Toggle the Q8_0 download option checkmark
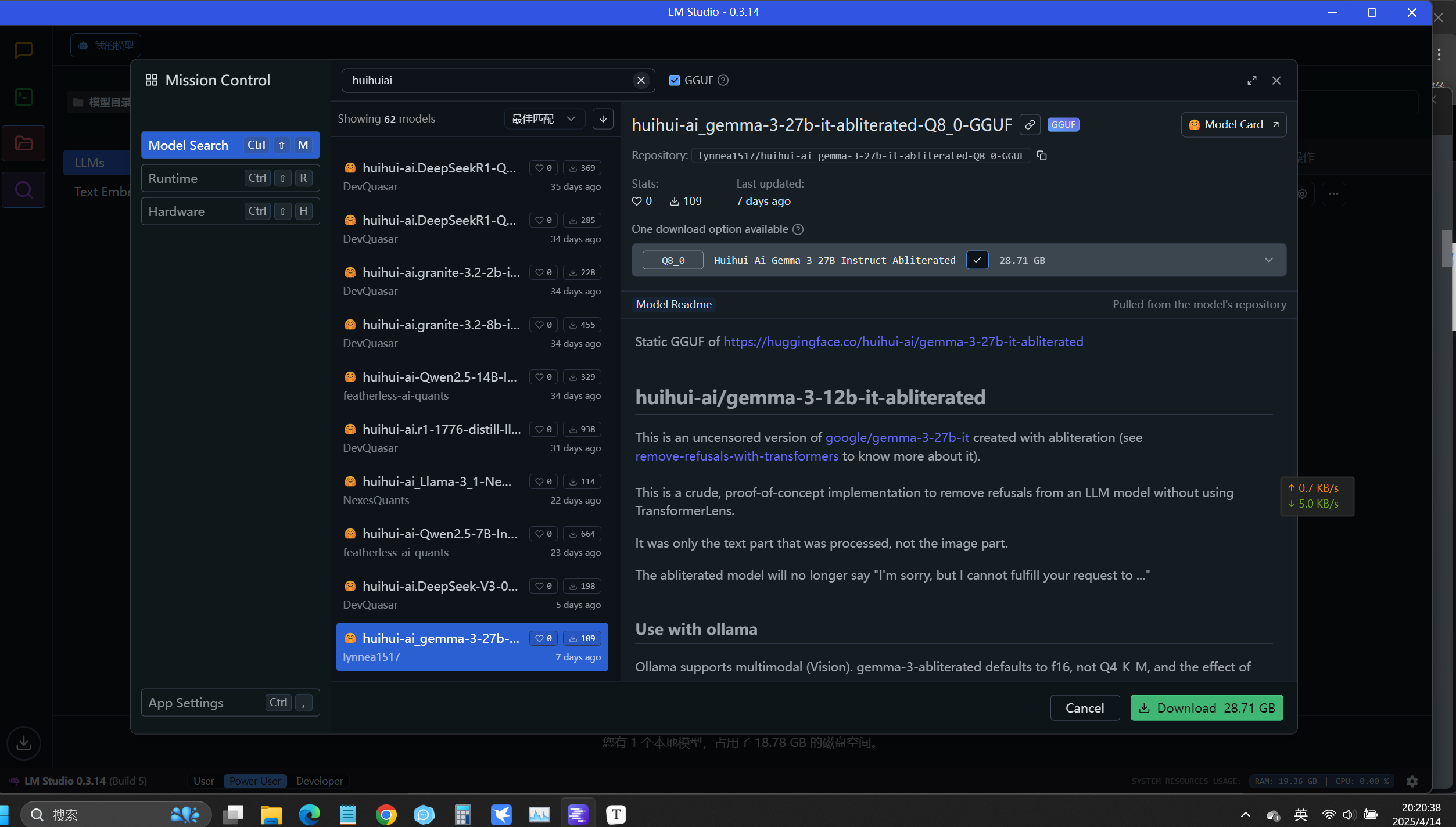 tap(977, 260)
